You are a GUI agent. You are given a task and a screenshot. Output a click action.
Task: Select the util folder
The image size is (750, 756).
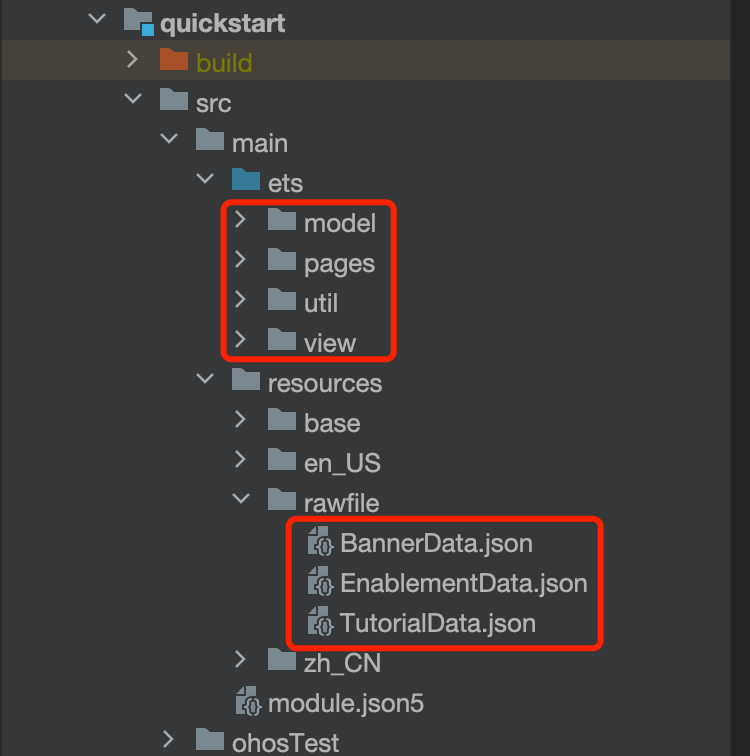(x=321, y=303)
